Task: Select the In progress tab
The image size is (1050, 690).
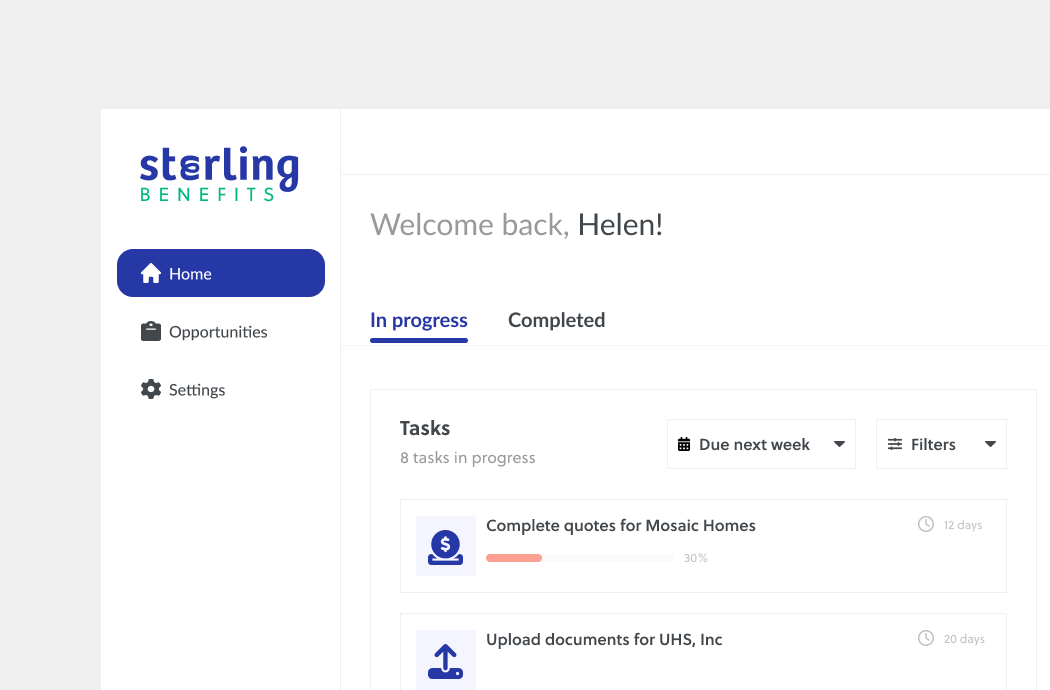Action: (419, 320)
